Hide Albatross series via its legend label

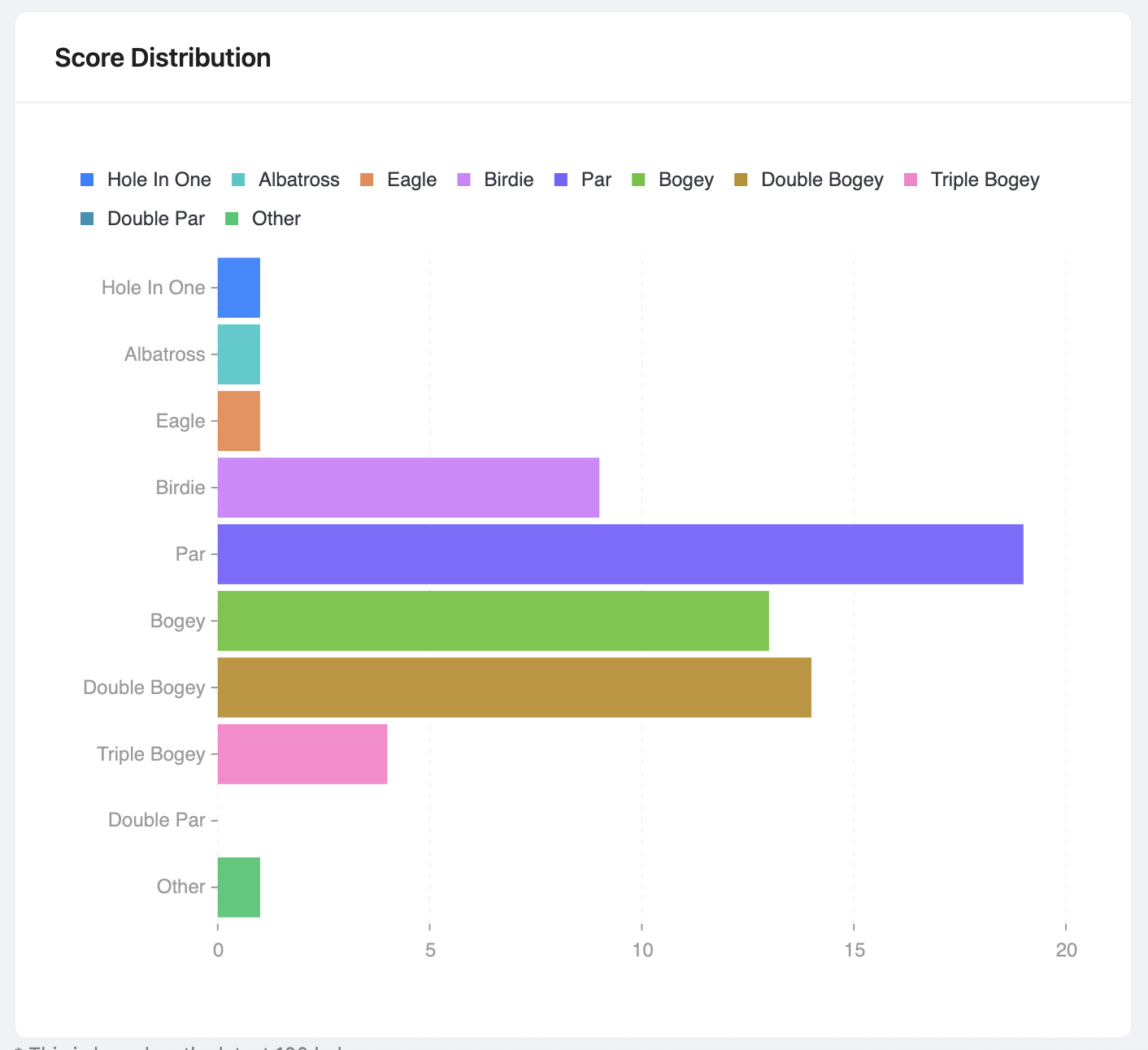click(x=298, y=180)
